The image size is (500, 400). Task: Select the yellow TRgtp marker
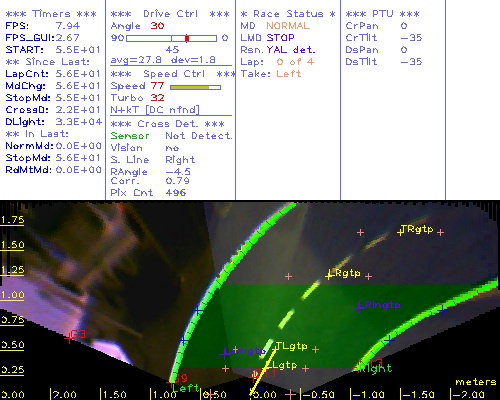coord(416,229)
